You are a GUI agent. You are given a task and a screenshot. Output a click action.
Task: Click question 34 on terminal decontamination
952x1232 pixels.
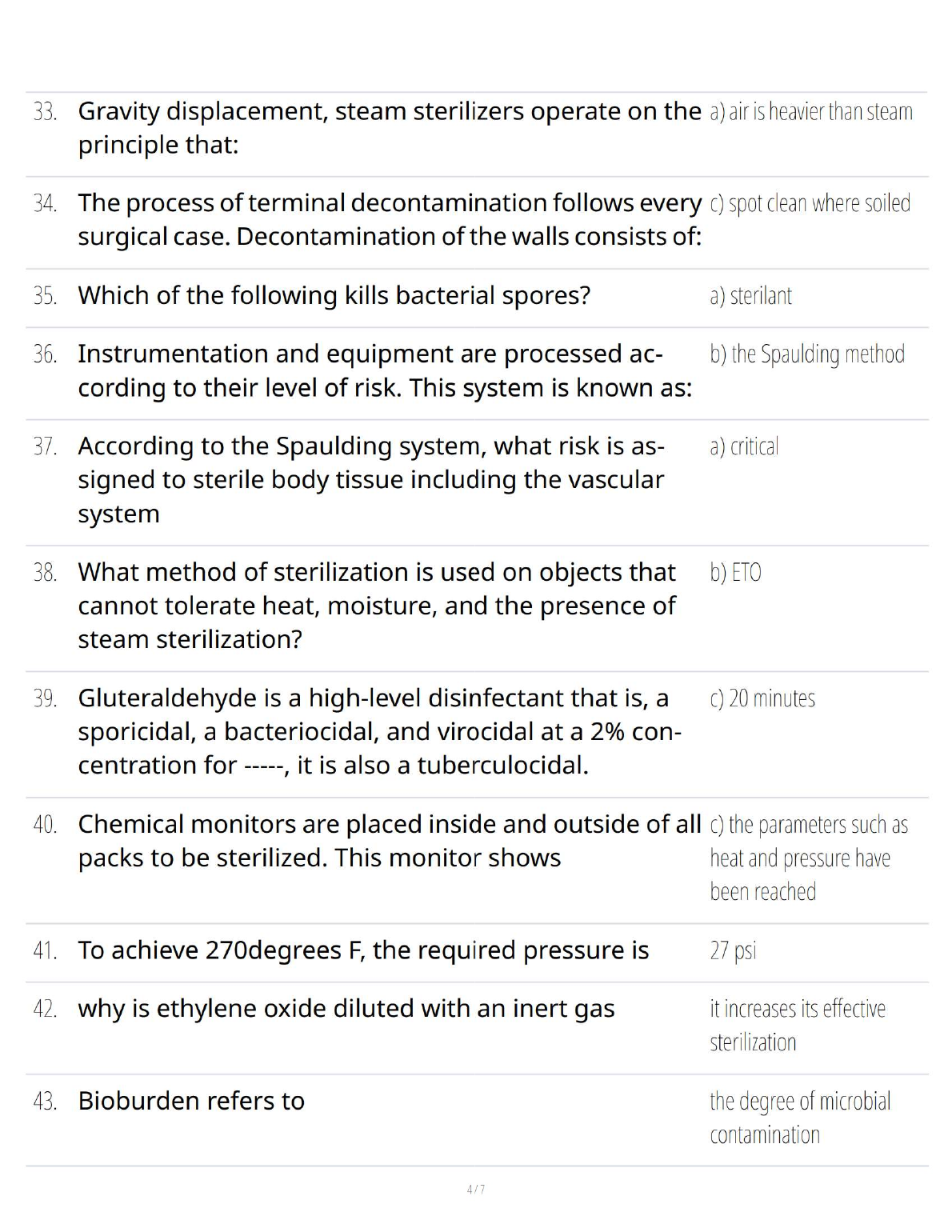pos(389,219)
